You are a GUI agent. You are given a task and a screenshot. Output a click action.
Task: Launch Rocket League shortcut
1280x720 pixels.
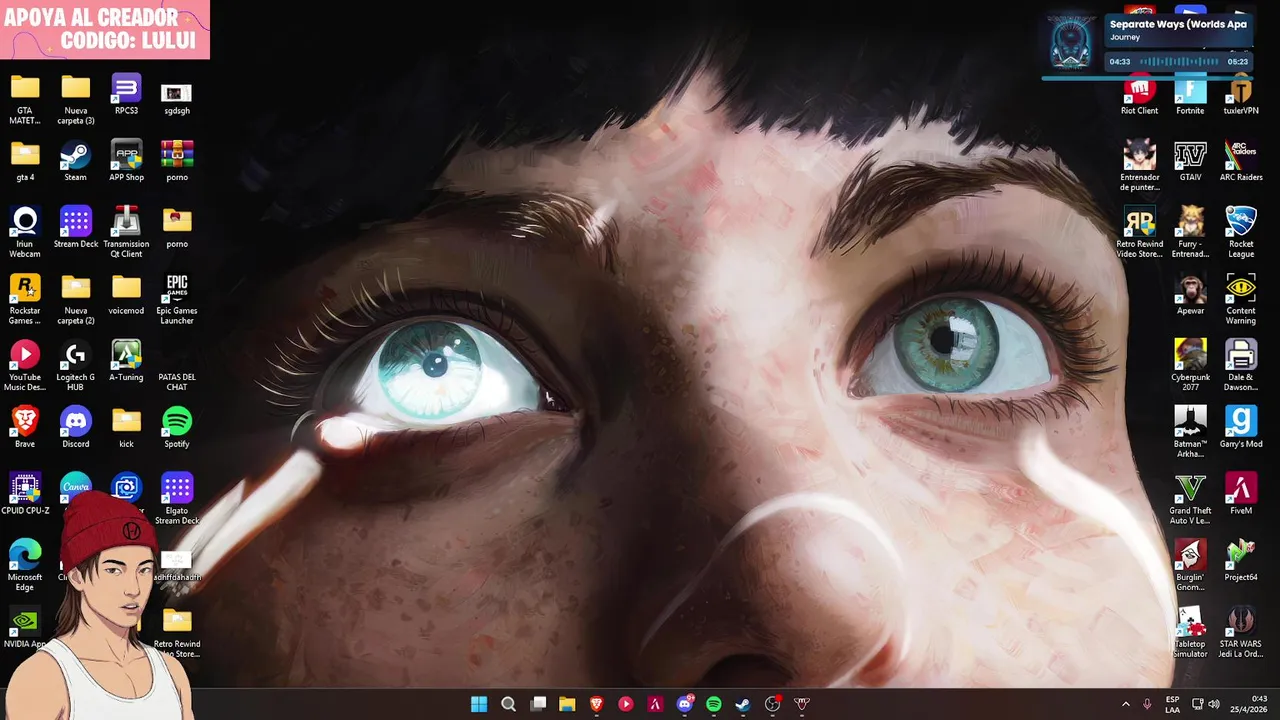click(x=1241, y=233)
